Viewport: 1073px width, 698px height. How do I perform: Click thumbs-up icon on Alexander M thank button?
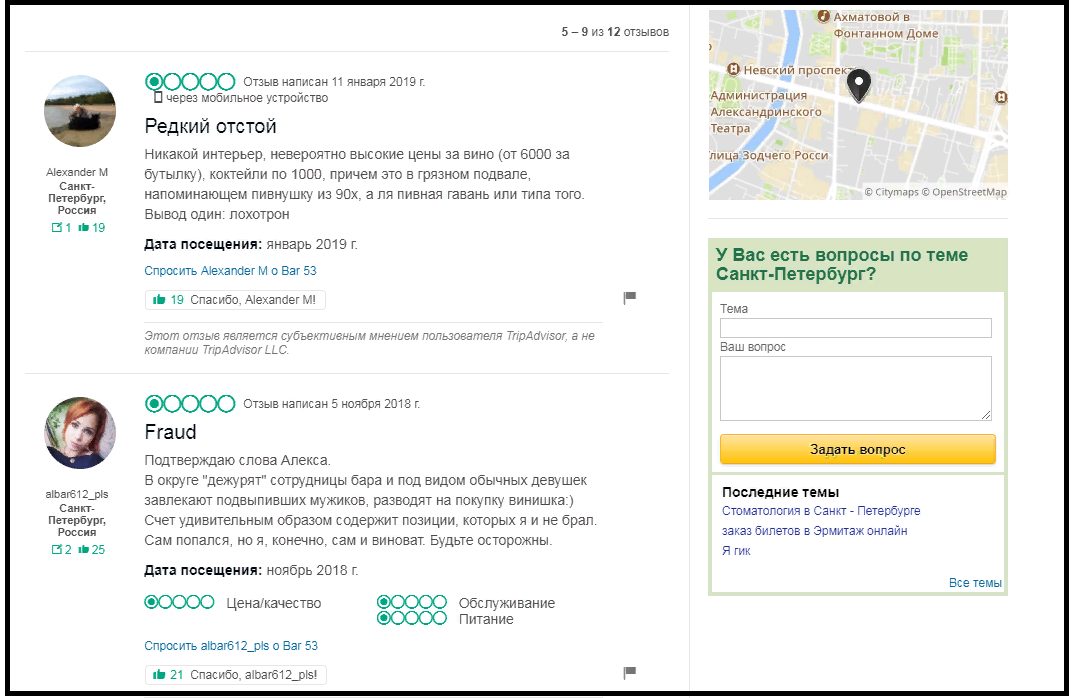click(x=159, y=300)
